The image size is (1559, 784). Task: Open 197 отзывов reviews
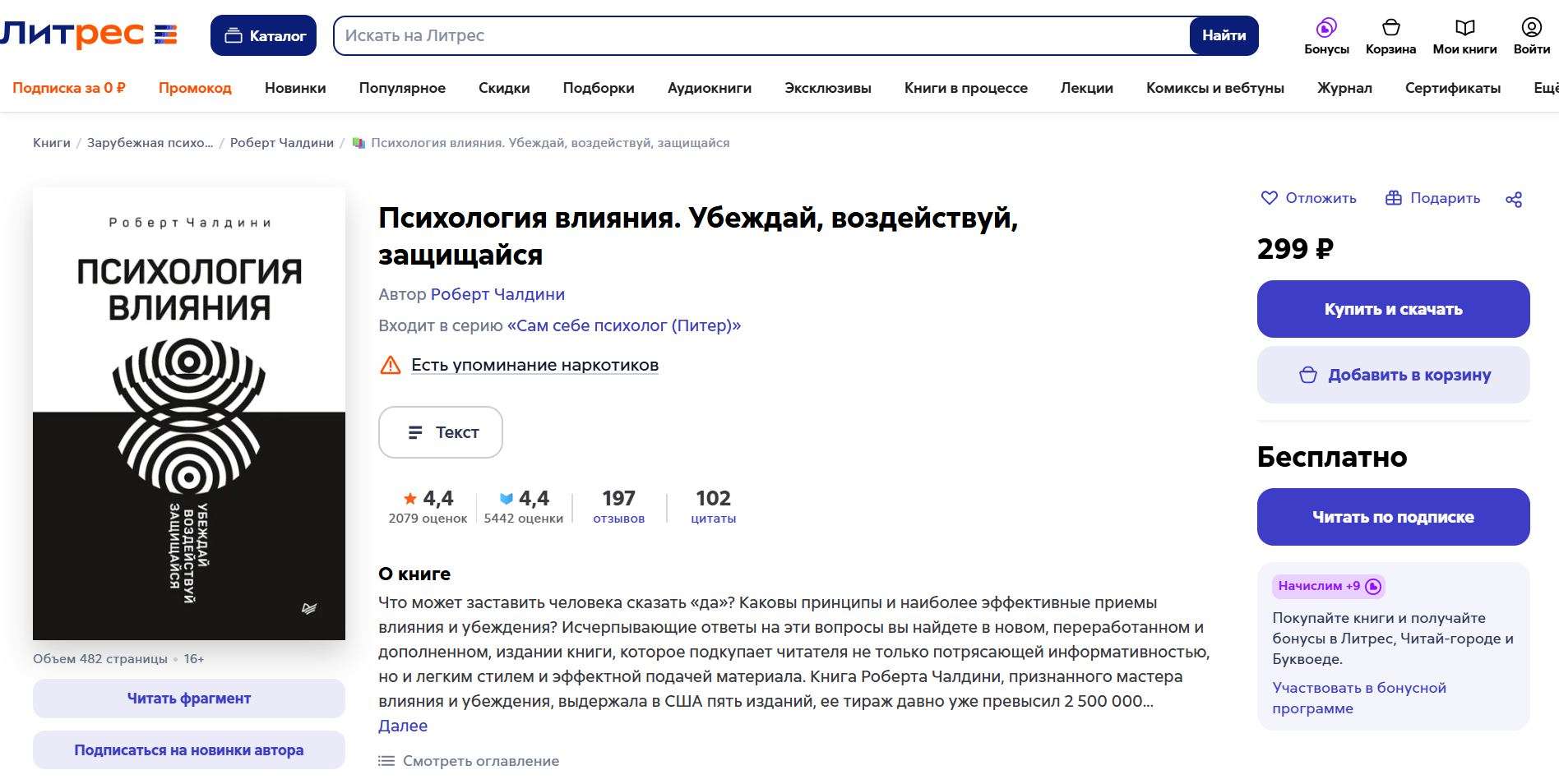pyautogui.click(x=618, y=506)
